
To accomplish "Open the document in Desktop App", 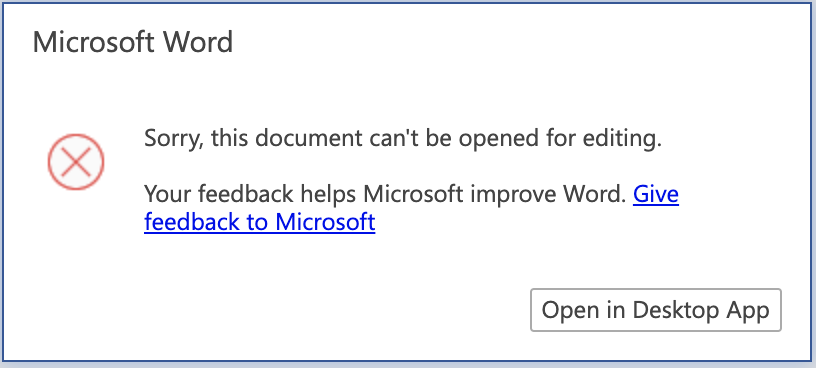I will [656, 310].
